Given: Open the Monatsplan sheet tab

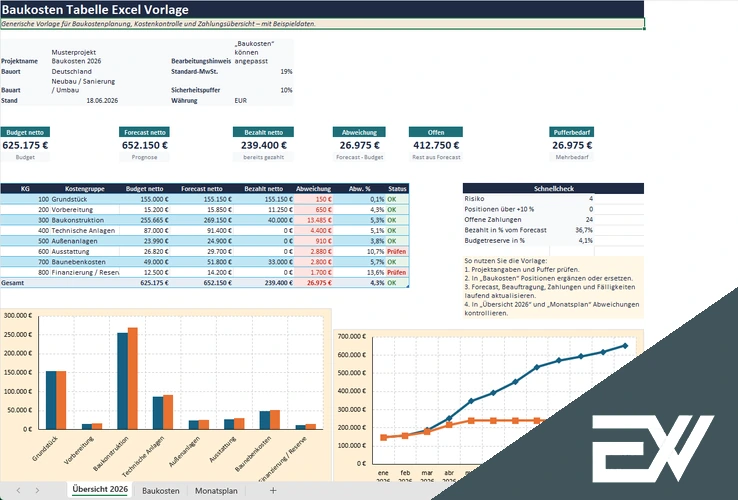Looking at the screenshot, I should pos(216,491).
